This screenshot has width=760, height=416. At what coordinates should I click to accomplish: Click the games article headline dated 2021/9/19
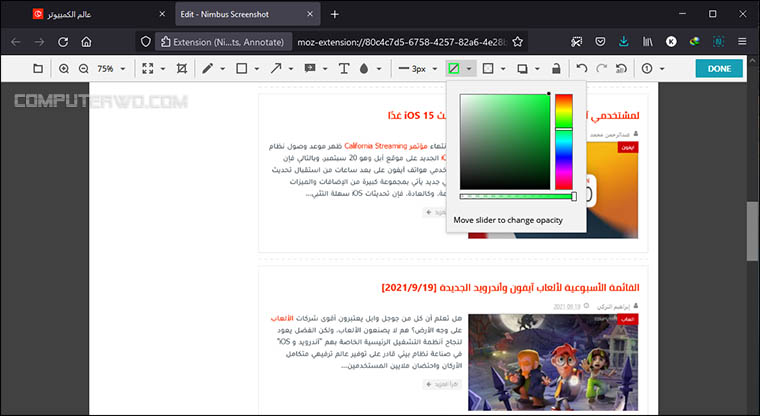click(x=510, y=288)
